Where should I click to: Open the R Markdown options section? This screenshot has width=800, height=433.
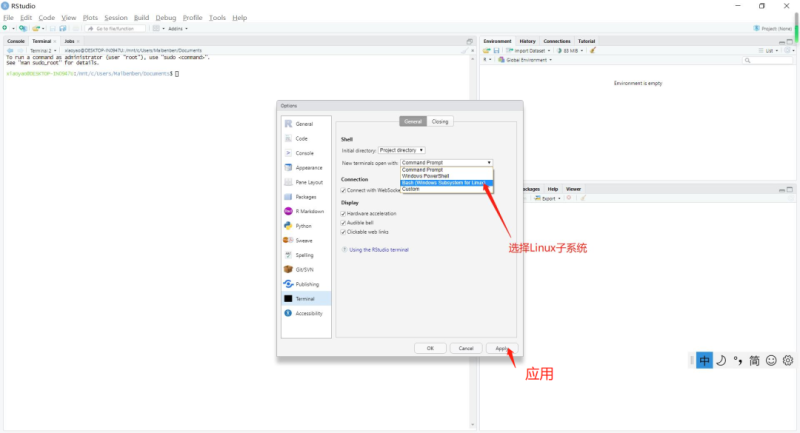tap(304, 211)
